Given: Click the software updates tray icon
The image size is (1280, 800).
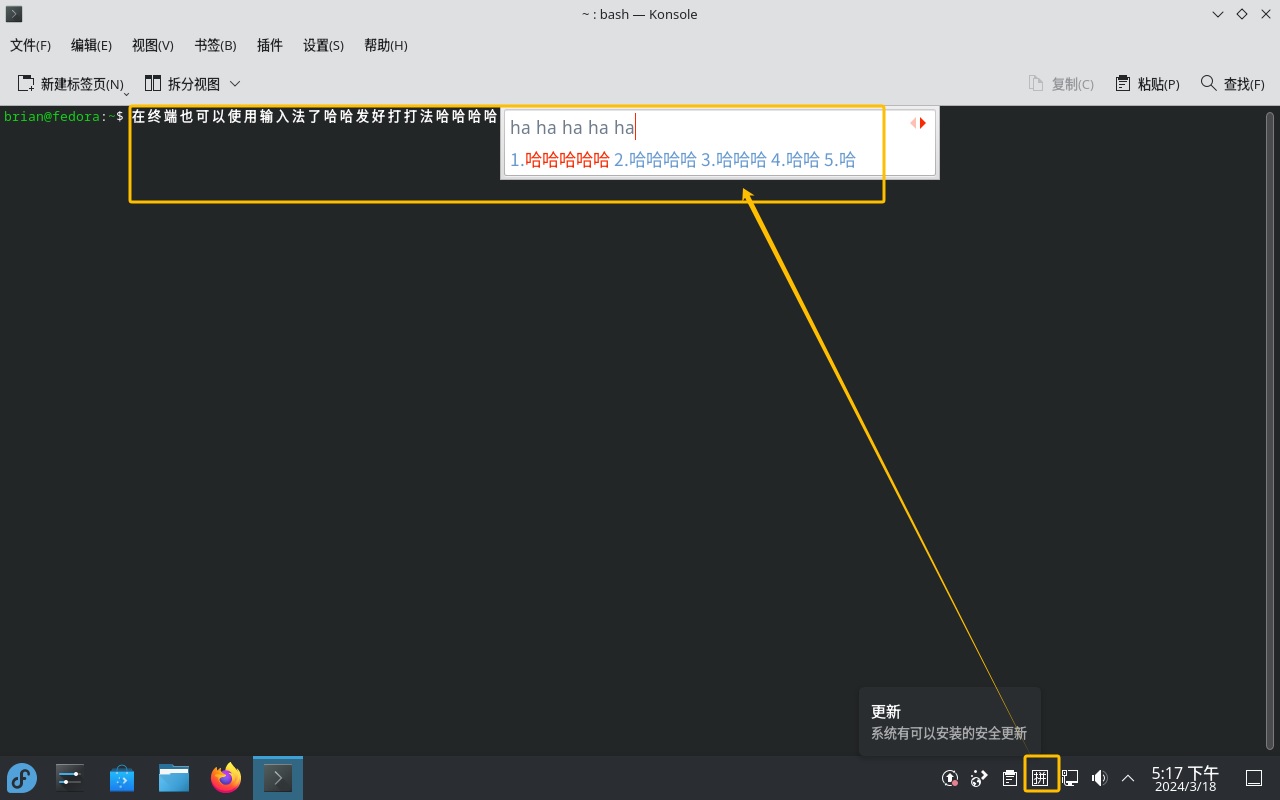Looking at the screenshot, I should 948,777.
